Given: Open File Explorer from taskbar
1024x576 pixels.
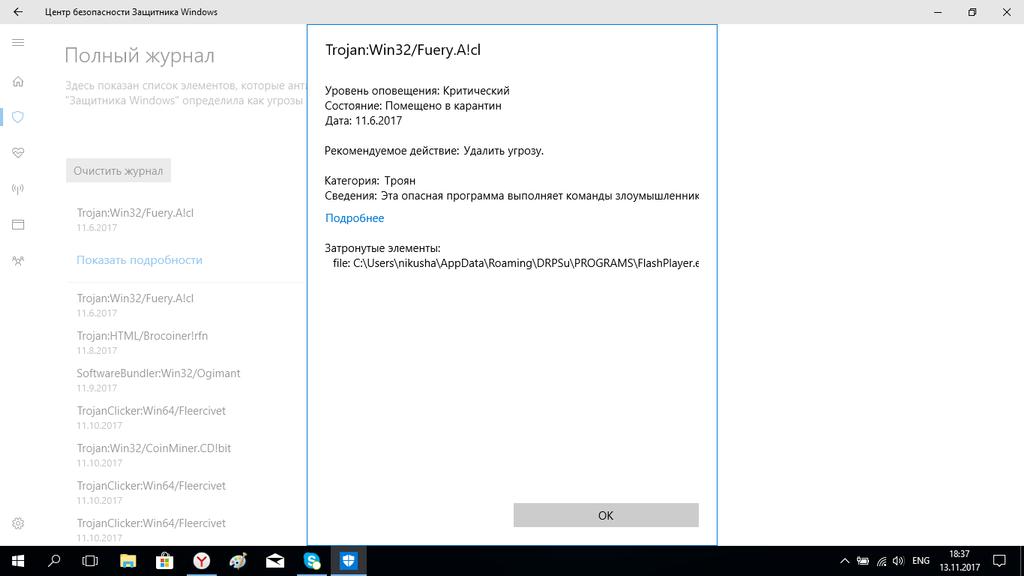Looking at the screenshot, I should [128, 561].
